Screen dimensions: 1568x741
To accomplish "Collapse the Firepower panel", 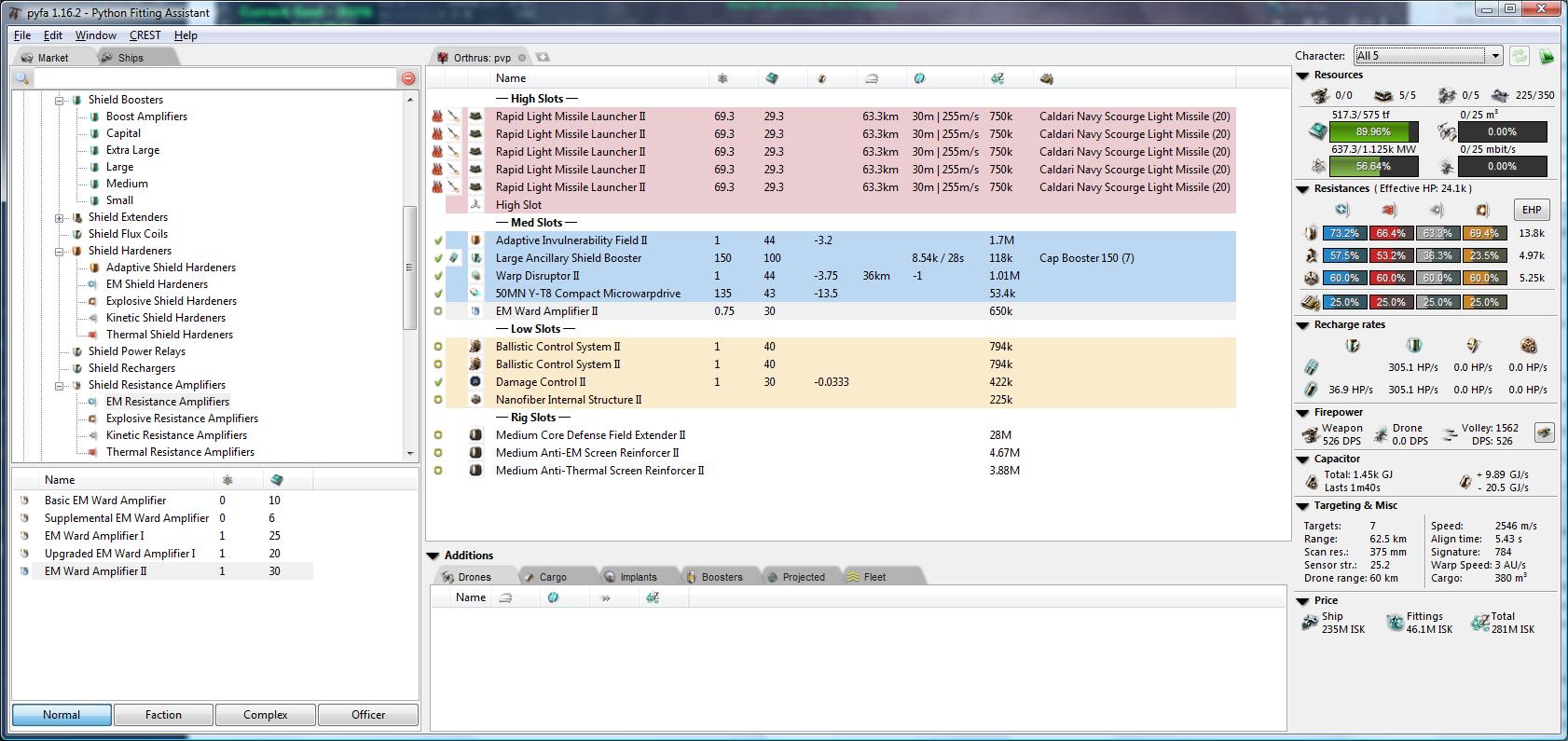I will (x=1303, y=413).
